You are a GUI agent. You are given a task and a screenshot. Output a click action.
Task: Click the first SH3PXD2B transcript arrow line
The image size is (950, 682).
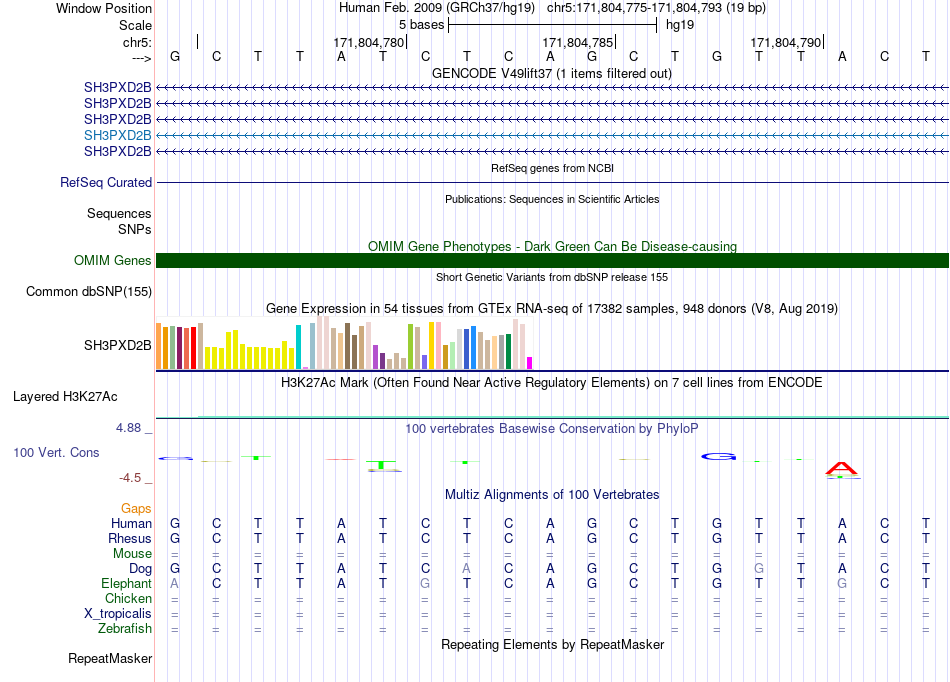[x=552, y=88]
